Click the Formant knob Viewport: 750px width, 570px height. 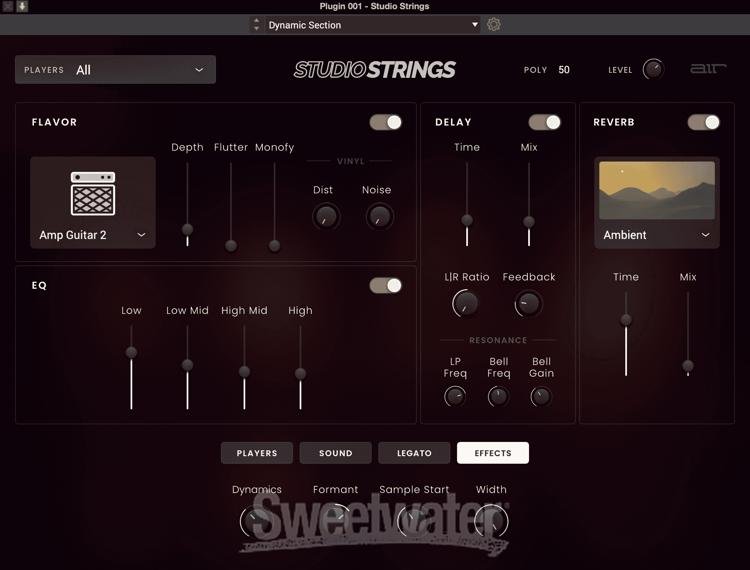(335, 521)
